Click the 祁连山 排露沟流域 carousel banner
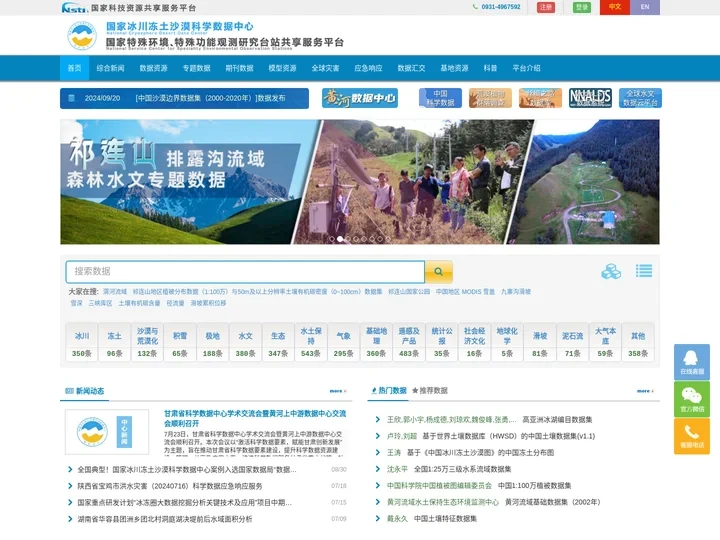This screenshot has height=540, width=720. (x=360, y=182)
